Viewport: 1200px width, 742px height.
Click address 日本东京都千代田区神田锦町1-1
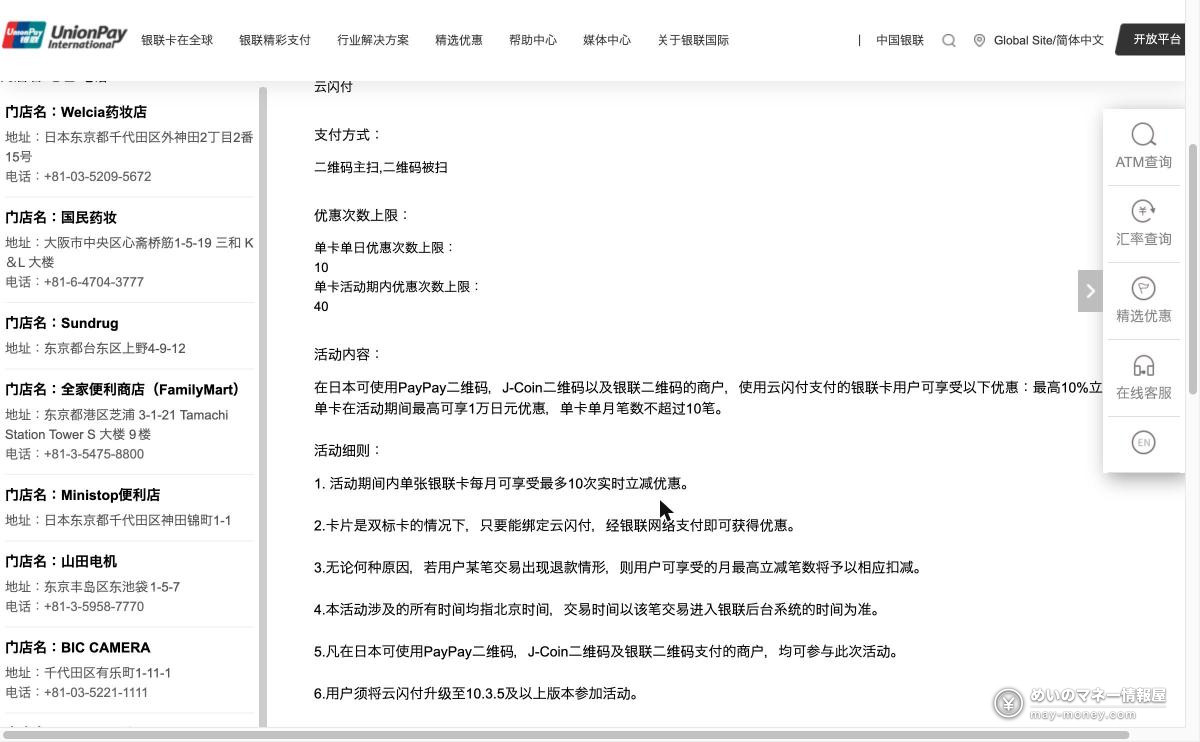tap(137, 520)
